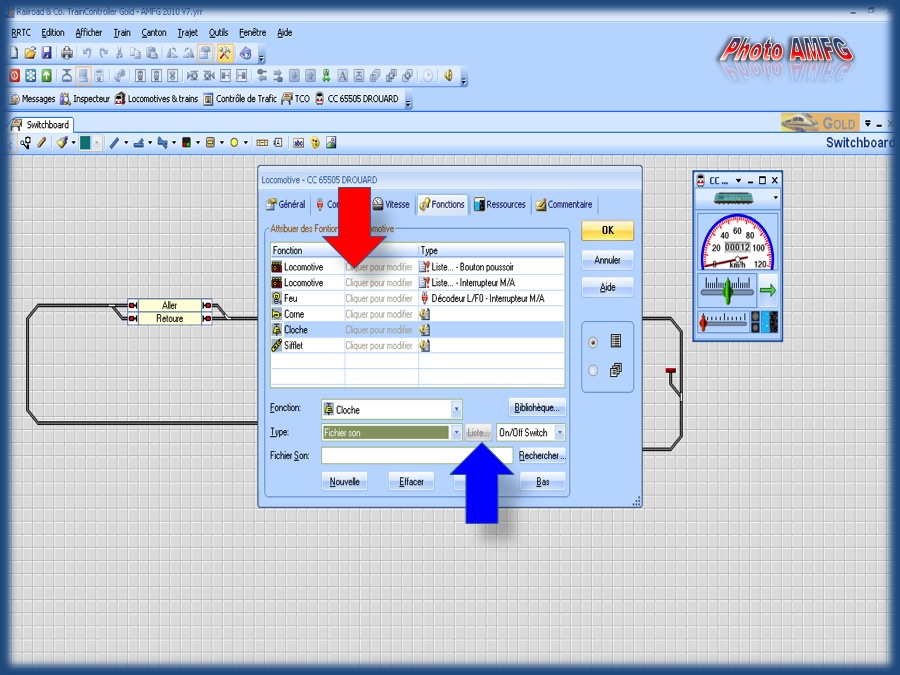Open a file with the folder icon
This screenshot has width=900, height=675.
pyautogui.click(x=30, y=53)
